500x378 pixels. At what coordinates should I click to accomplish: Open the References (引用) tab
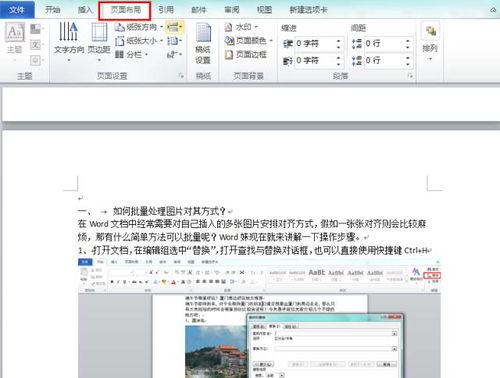tap(166, 10)
